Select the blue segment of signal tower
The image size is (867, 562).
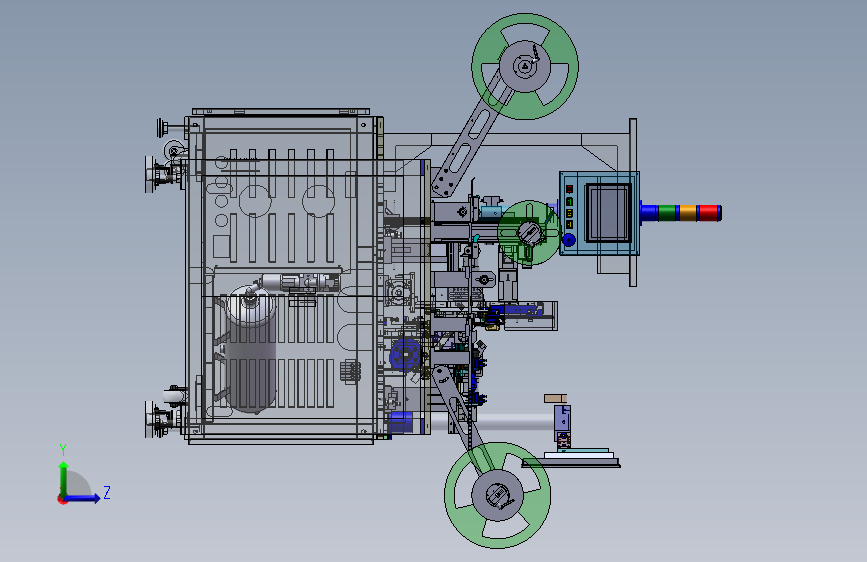[649, 213]
